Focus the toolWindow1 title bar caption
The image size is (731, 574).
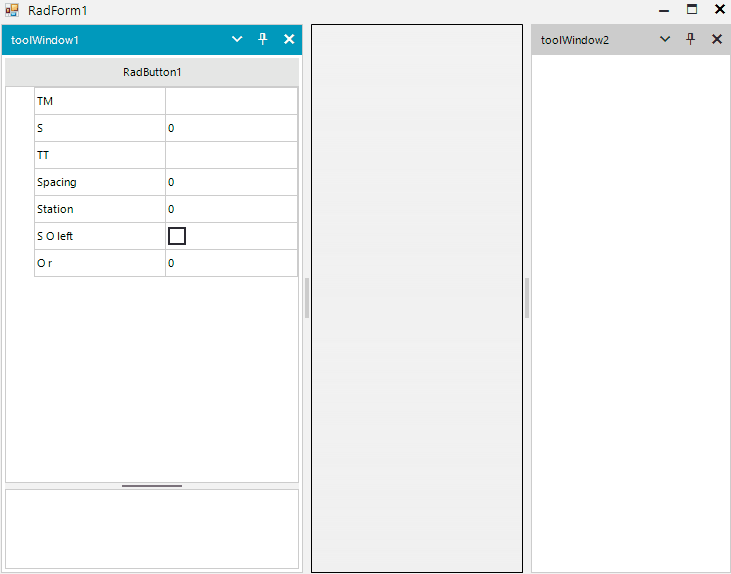click(45, 40)
